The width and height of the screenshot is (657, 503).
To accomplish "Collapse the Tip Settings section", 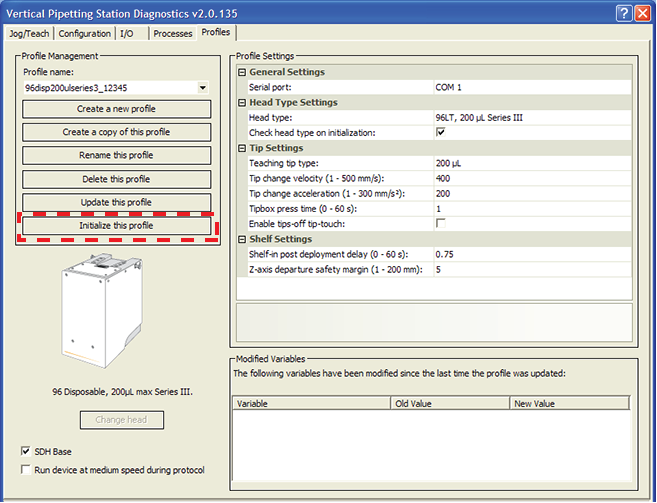I will (x=242, y=148).
